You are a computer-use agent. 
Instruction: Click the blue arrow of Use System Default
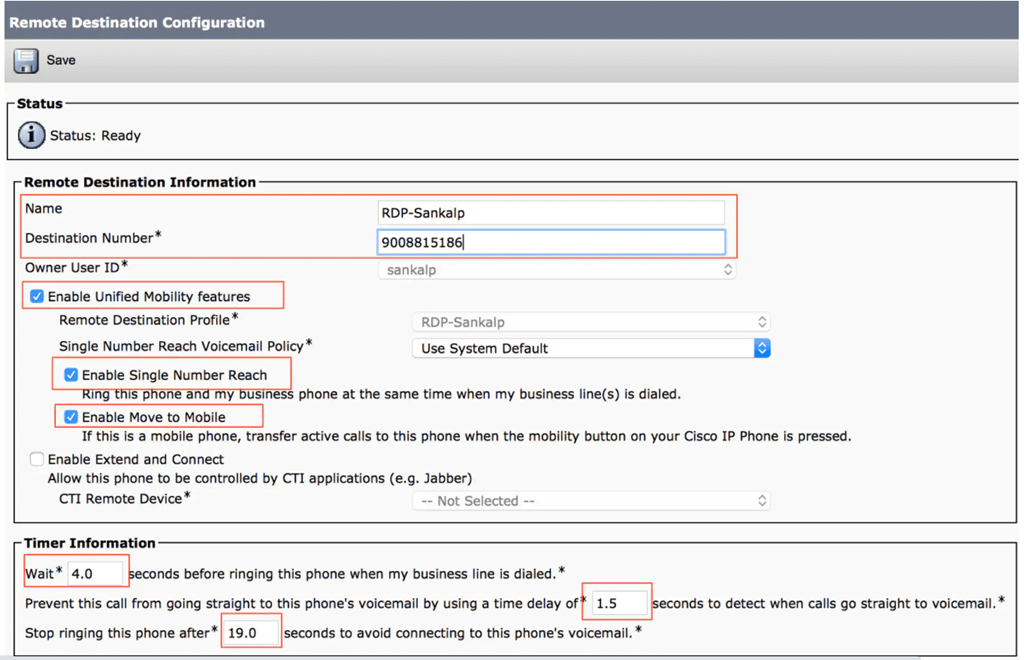[761, 348]
